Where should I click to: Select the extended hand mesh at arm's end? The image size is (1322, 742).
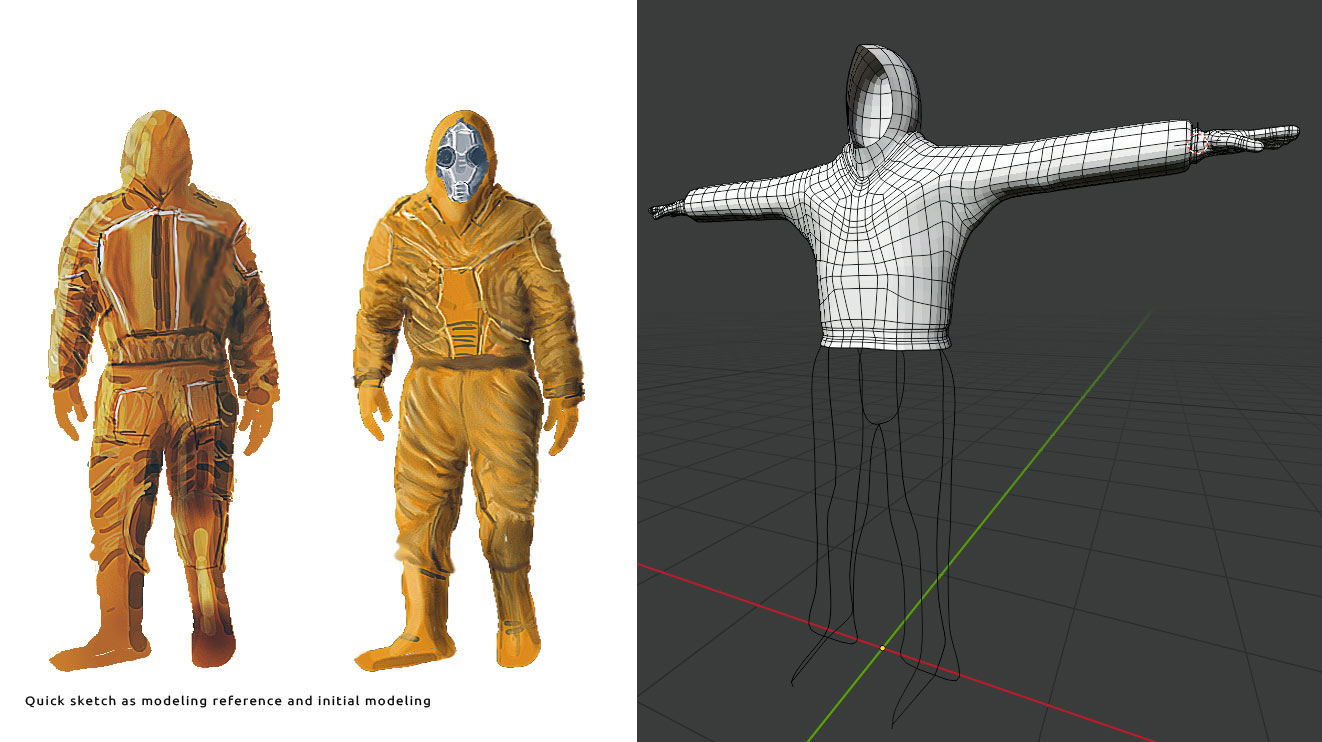(x=1250, y=139)
